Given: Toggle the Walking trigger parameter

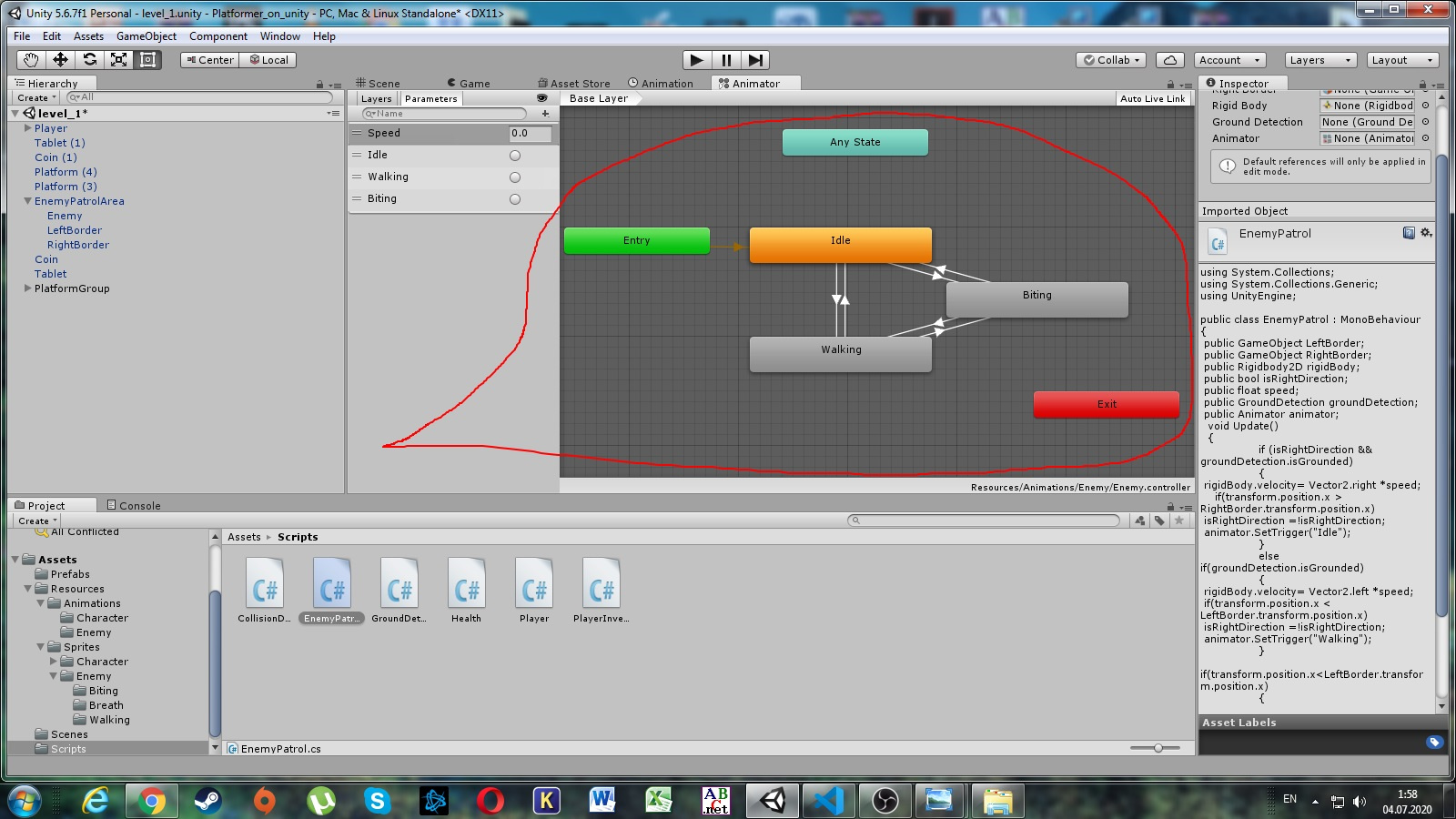Looking at the screenshot, I should (515, 177).
